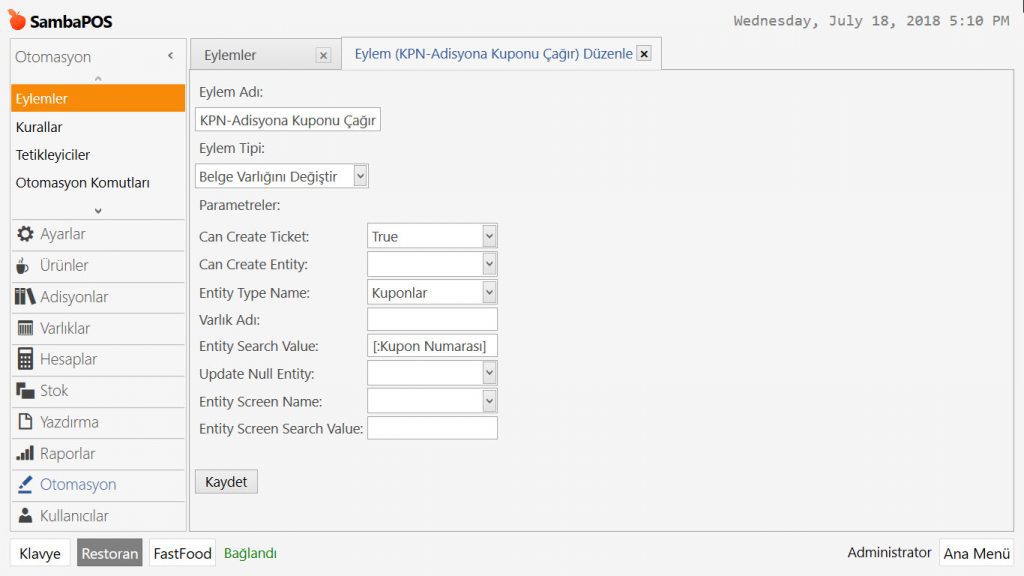Close the KPN-Adisyona Kuponu Çağır edit tab

[644, 54]
